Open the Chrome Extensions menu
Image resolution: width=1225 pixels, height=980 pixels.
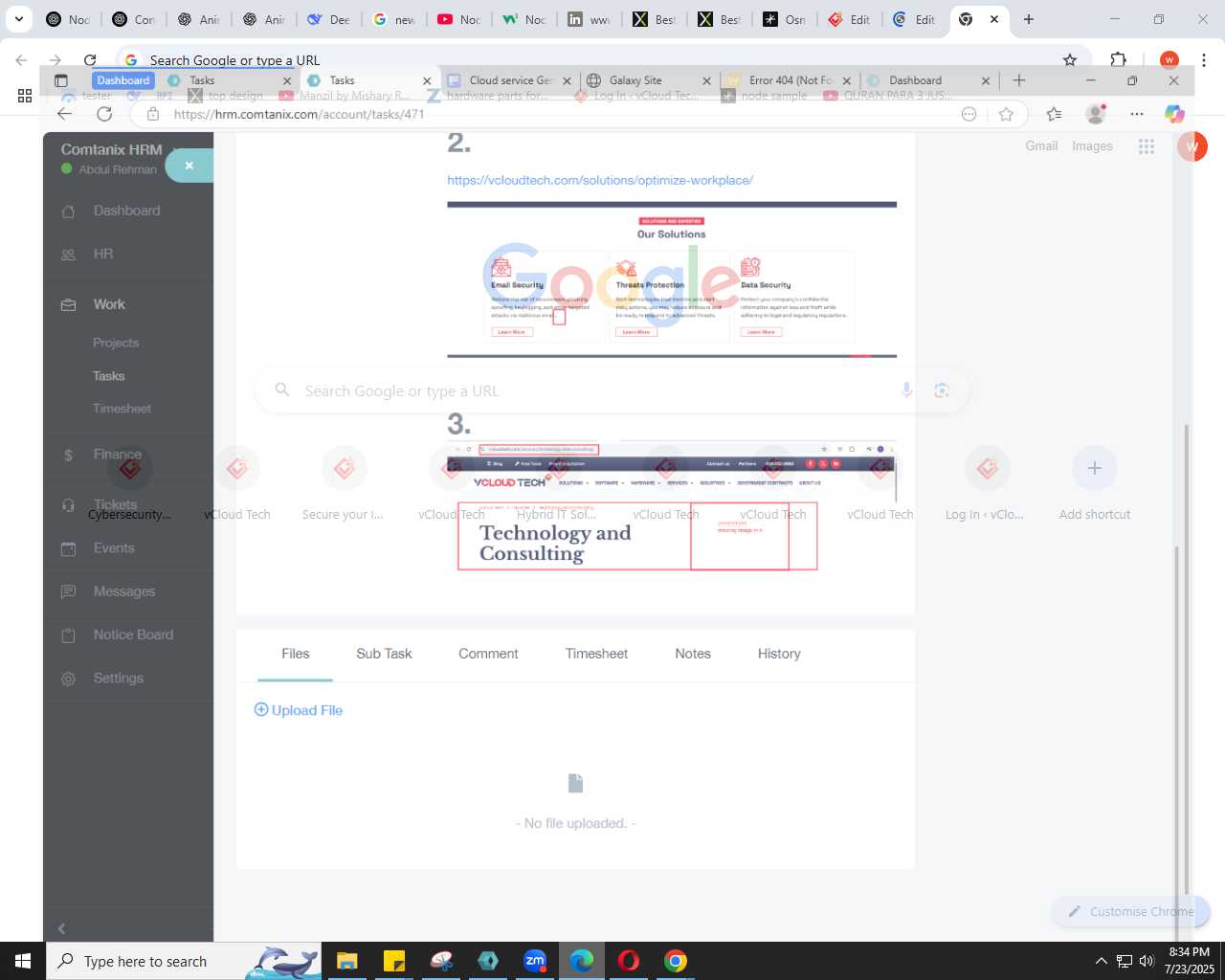coord(1118,59)
